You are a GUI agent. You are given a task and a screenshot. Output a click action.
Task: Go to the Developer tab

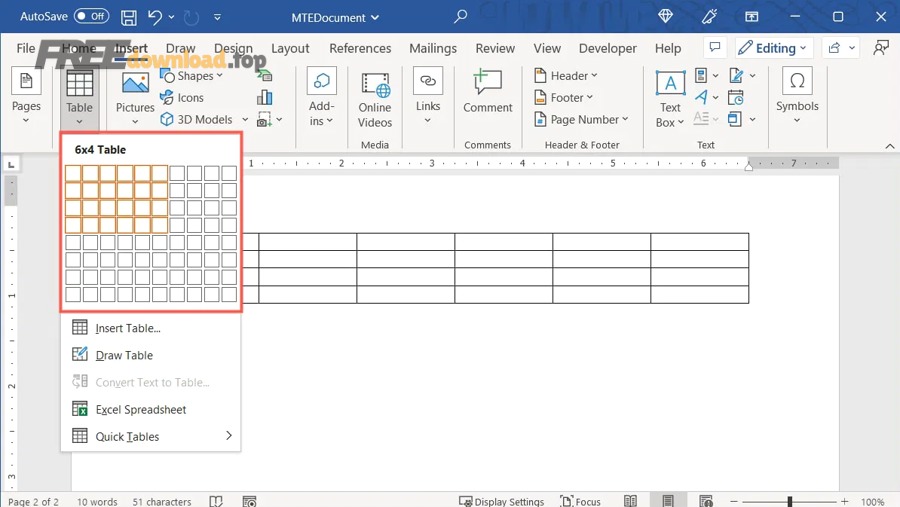click(607, 48)
